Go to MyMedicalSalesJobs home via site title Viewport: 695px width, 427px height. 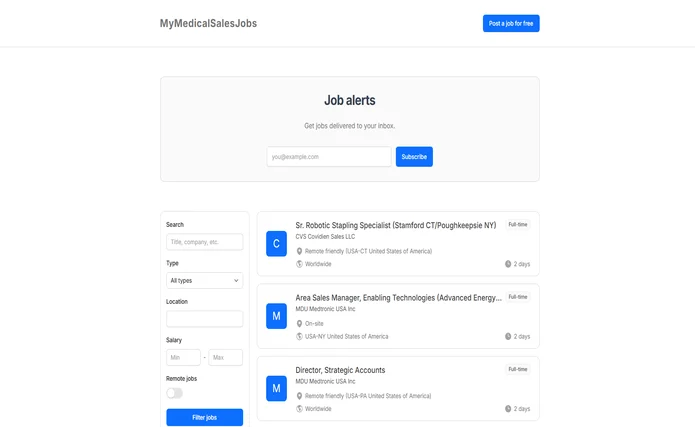pos(208,23)
